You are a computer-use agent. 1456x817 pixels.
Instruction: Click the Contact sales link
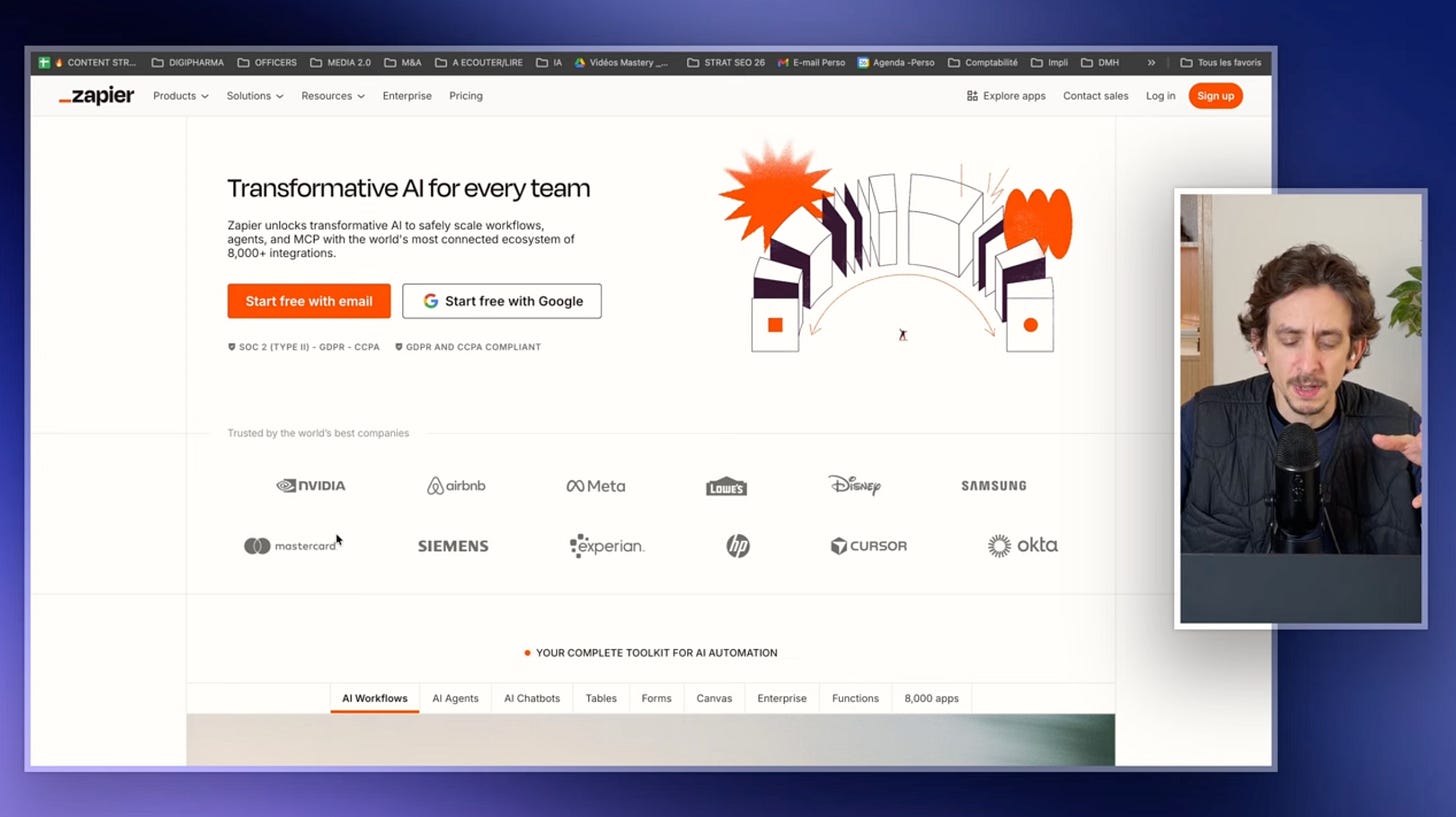[1095, 96]
